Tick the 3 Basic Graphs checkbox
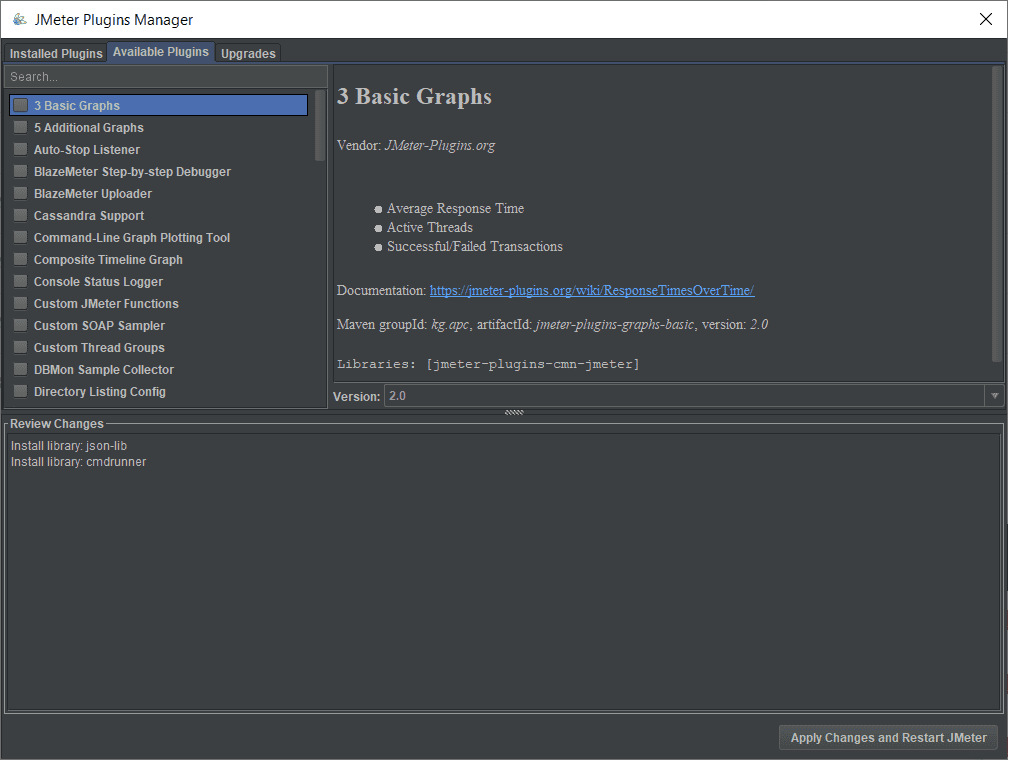The width and height of the screenshot is (1012, 763). point(21,105)
